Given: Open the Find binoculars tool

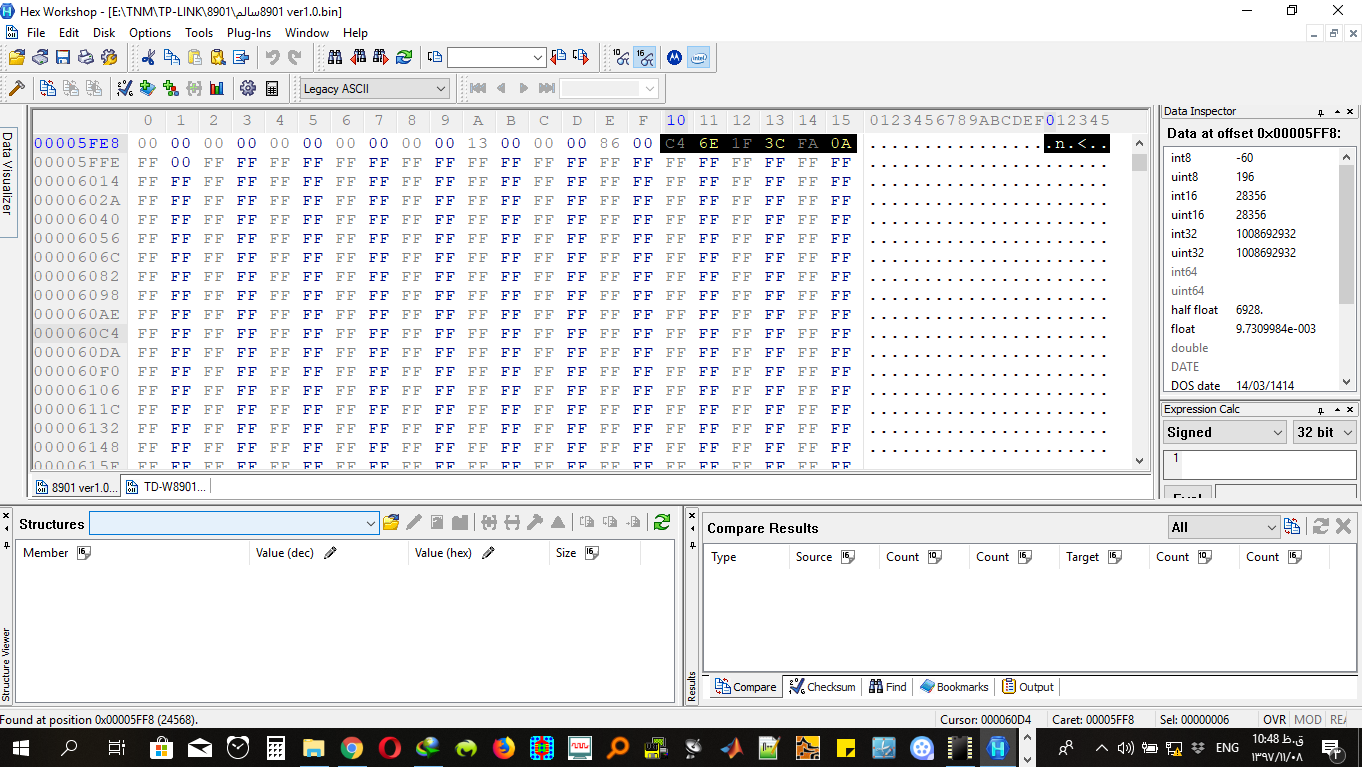Looking at the screenshot, I should tap(334, 57).
